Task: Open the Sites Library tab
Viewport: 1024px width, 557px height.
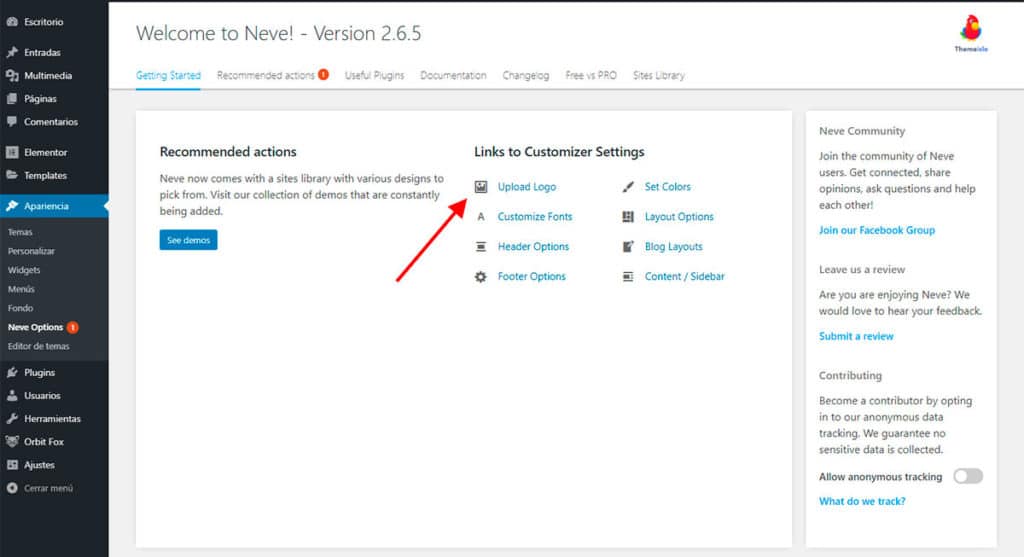Action: point(659,75)
